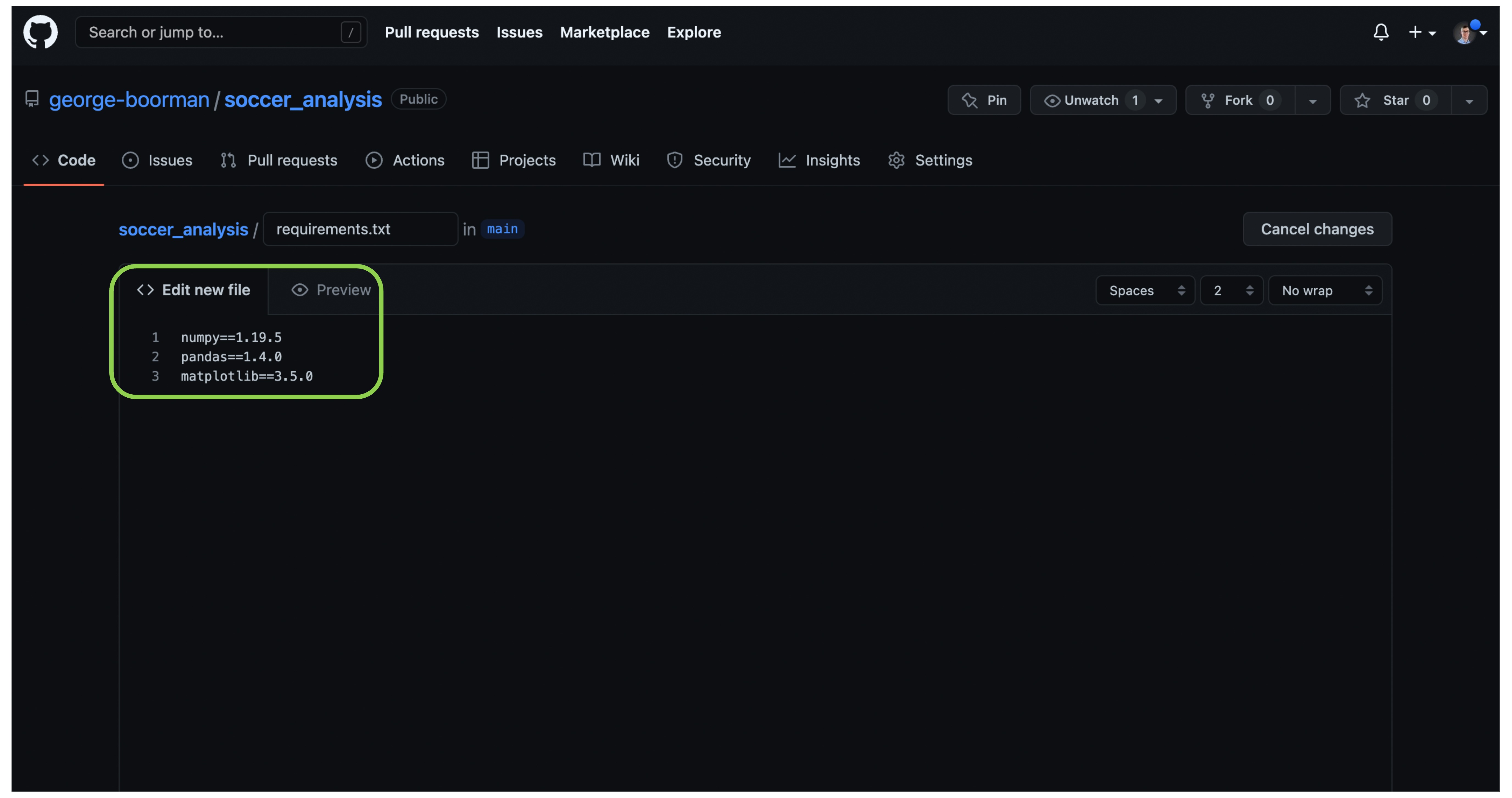The width and height of the screenshot is (1512, 798).
Task: Open the Wiki tab
Action: (611, 160)
